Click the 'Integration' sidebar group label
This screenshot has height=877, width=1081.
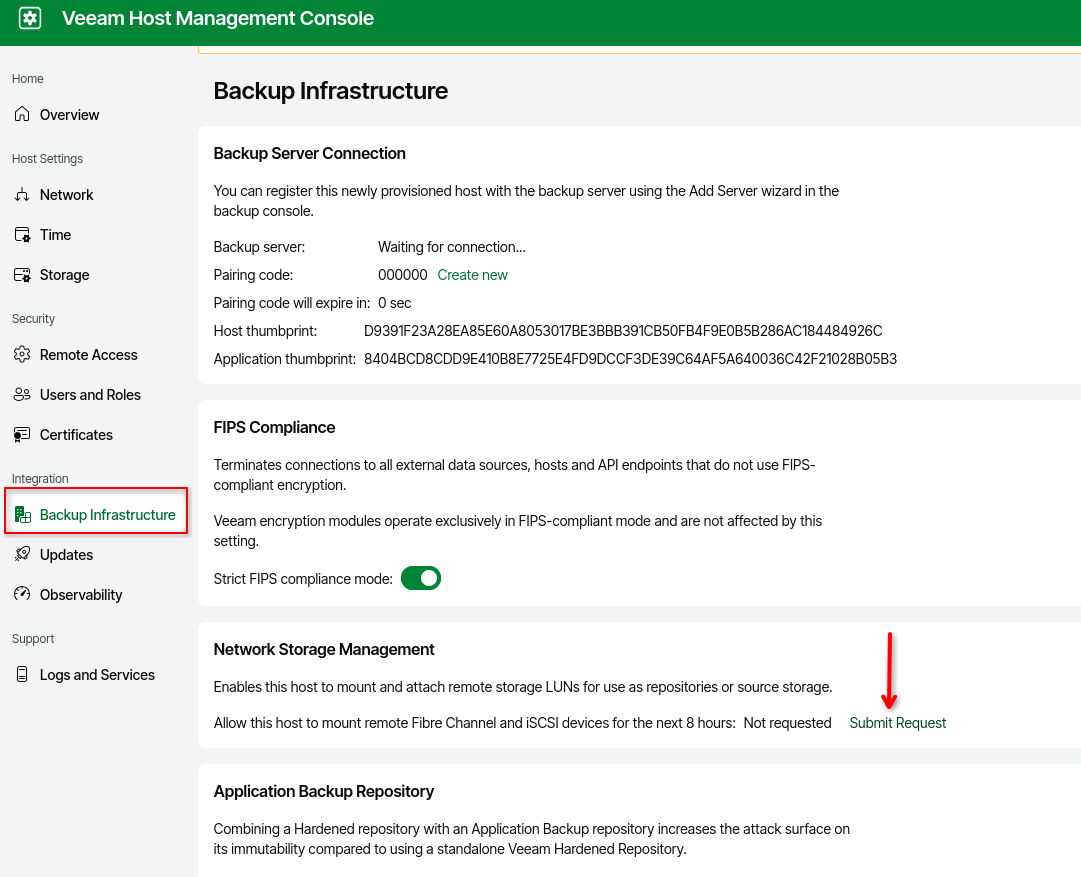[40, 478]
